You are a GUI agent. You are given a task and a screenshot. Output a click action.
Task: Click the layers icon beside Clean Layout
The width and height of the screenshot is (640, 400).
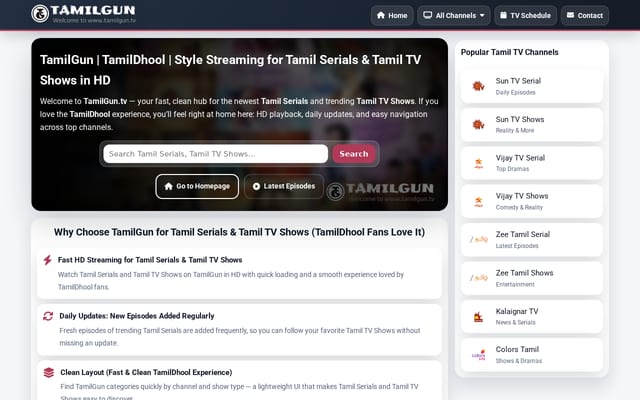click(49, 372)
